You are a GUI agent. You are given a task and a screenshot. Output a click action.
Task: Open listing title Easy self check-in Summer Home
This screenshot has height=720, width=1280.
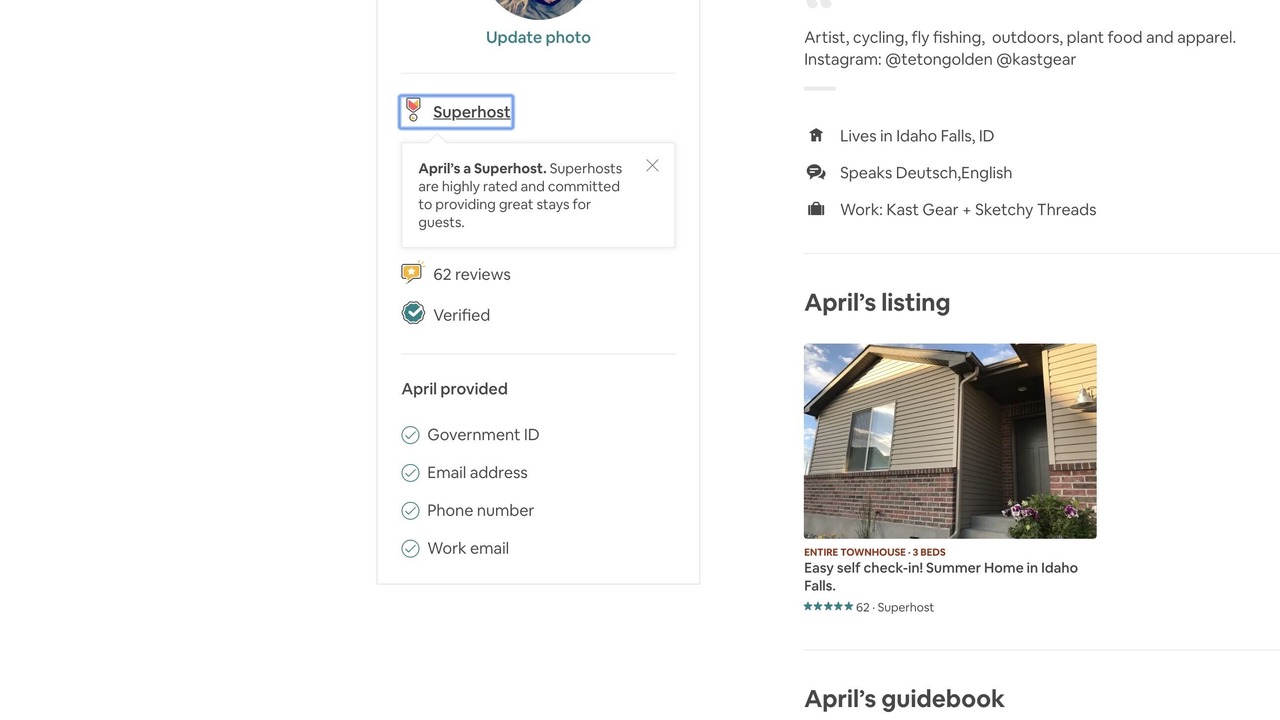click(x=940, y=576)
